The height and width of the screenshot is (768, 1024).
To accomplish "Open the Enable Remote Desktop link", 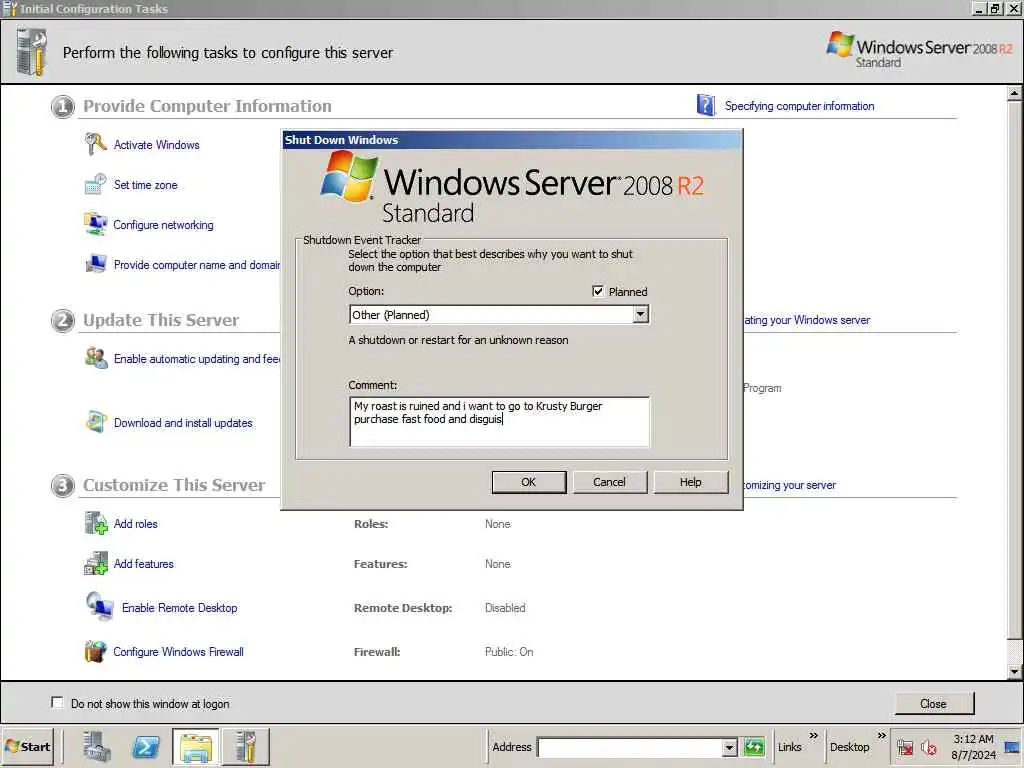I will click(x=180, y=607).
